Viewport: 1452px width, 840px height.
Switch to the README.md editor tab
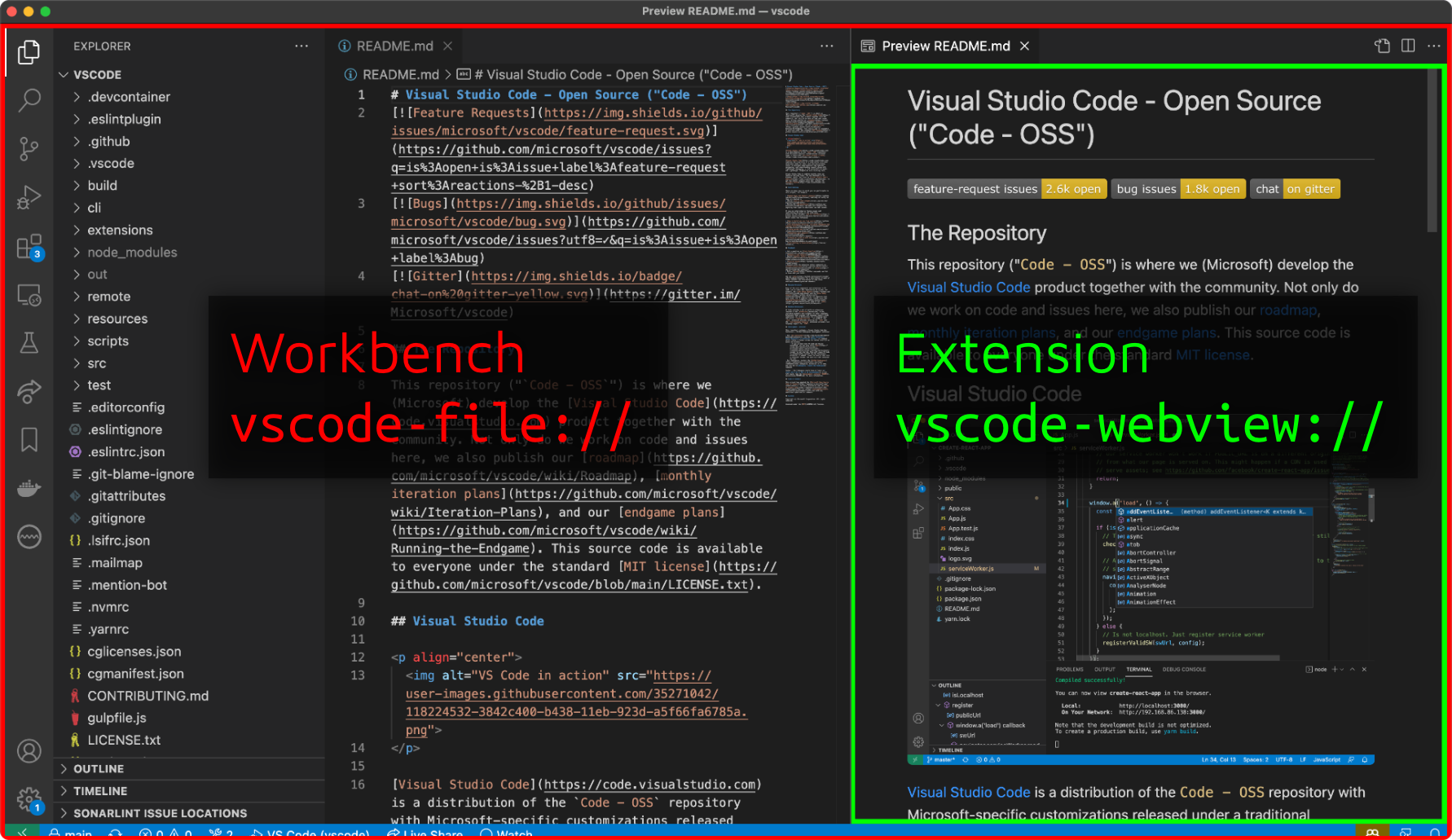(x=394, y=46)
